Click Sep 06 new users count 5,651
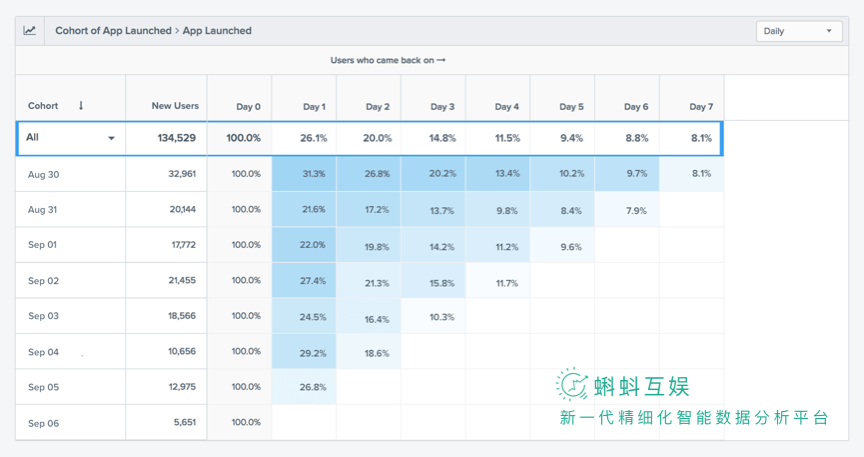This screenshot has height=457, width=864. click(185, 422)
